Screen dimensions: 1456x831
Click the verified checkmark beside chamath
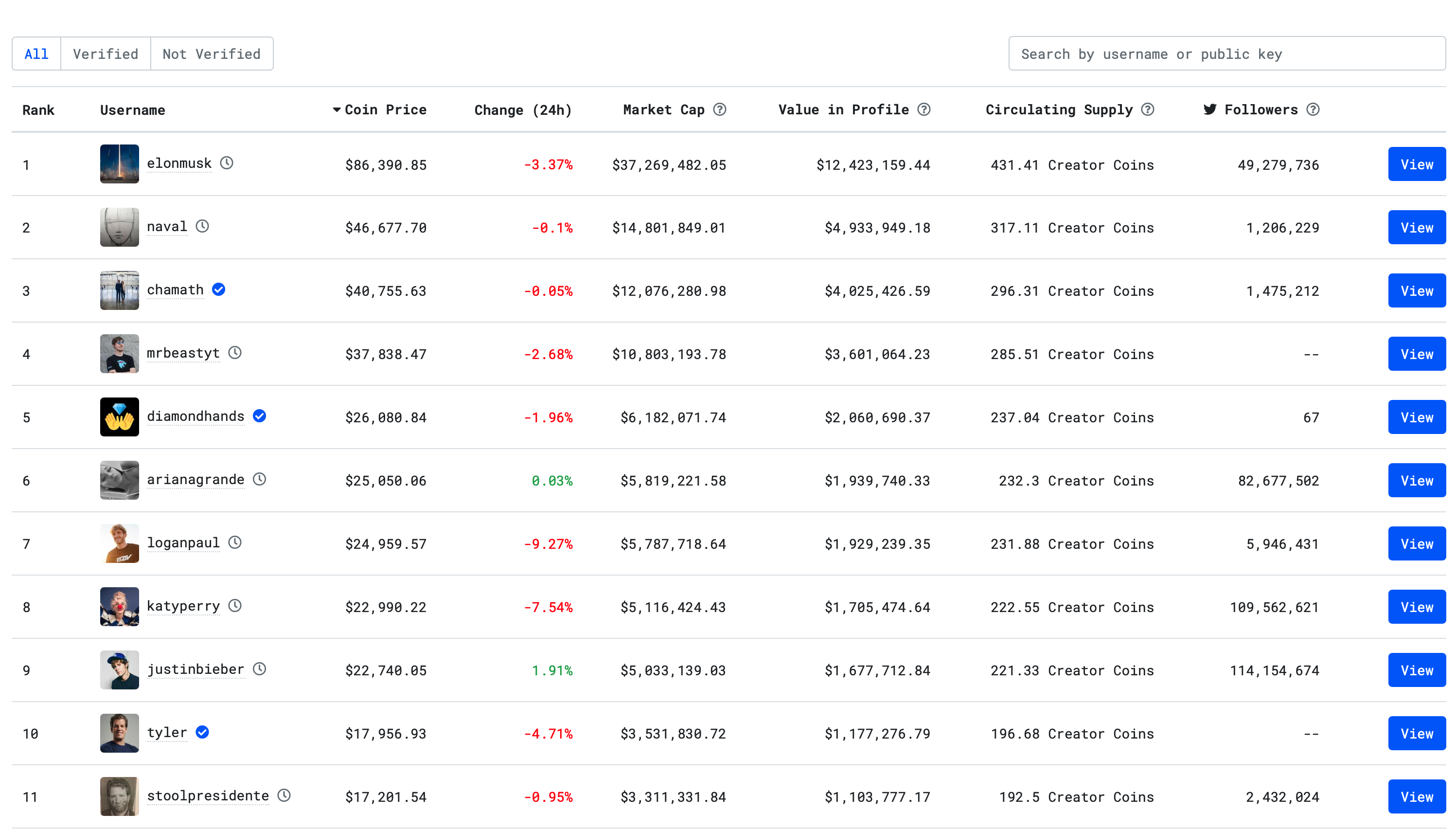218,289
